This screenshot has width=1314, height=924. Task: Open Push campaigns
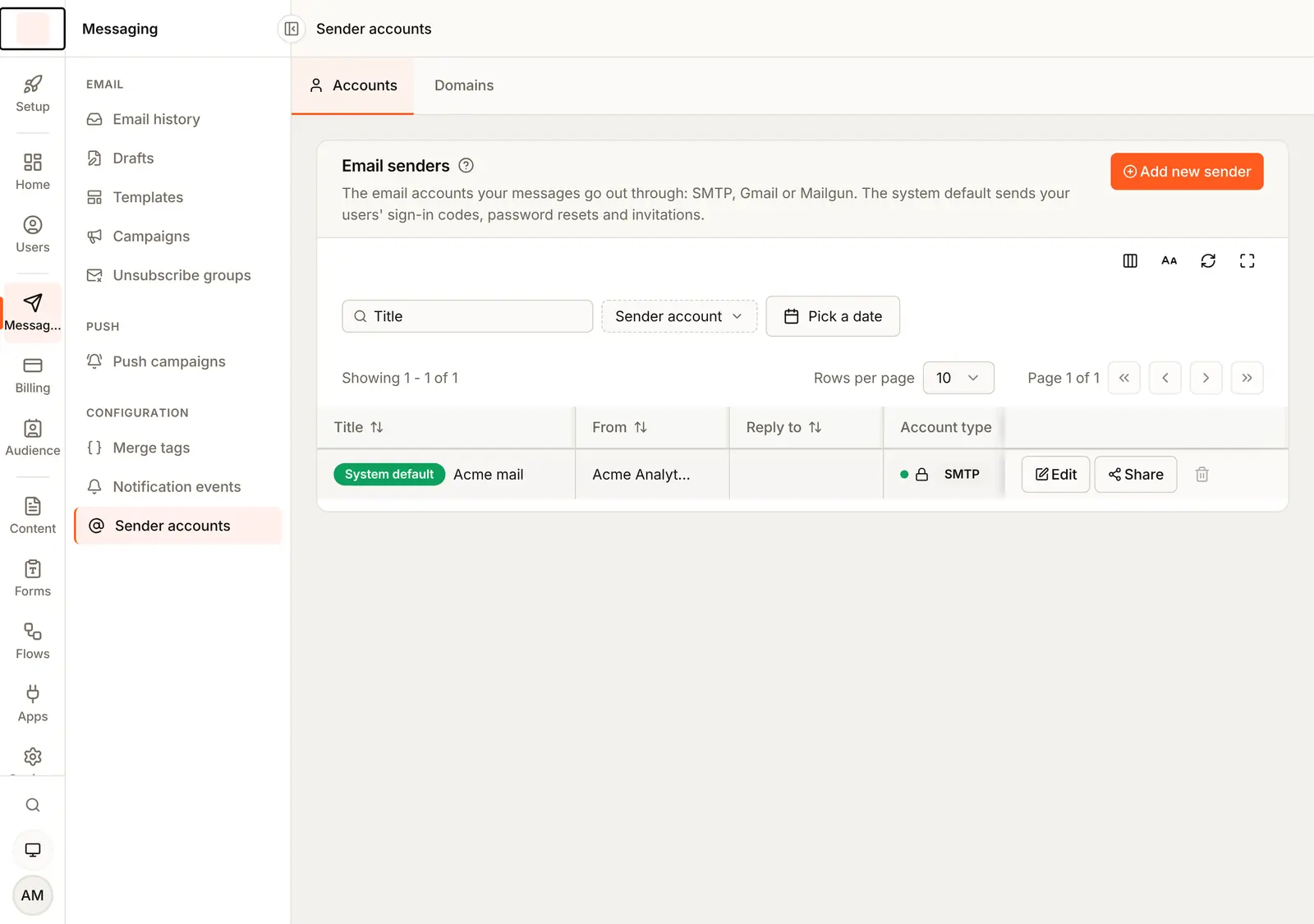coord(178,361)
